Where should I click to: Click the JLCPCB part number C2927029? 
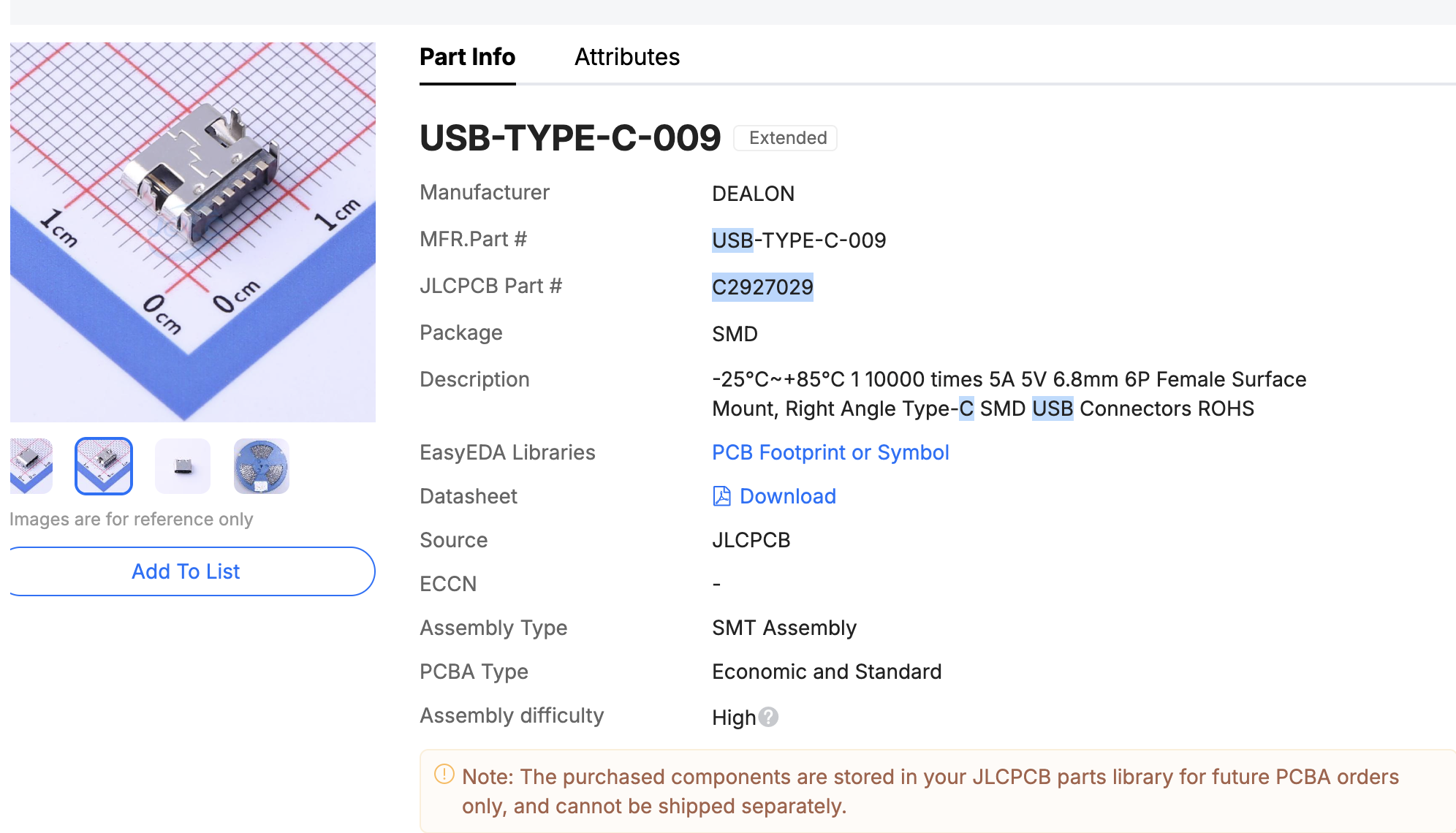(x=762, y=287)
